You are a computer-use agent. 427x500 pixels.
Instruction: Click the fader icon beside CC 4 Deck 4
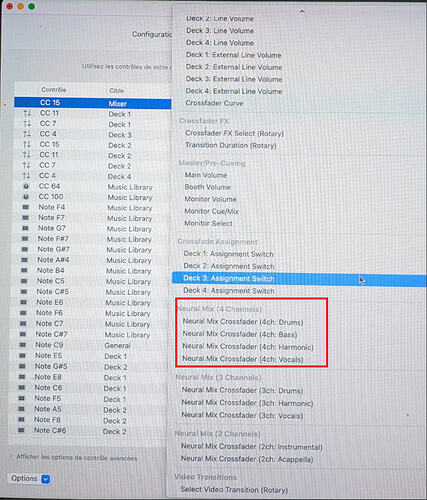[26, 176]
